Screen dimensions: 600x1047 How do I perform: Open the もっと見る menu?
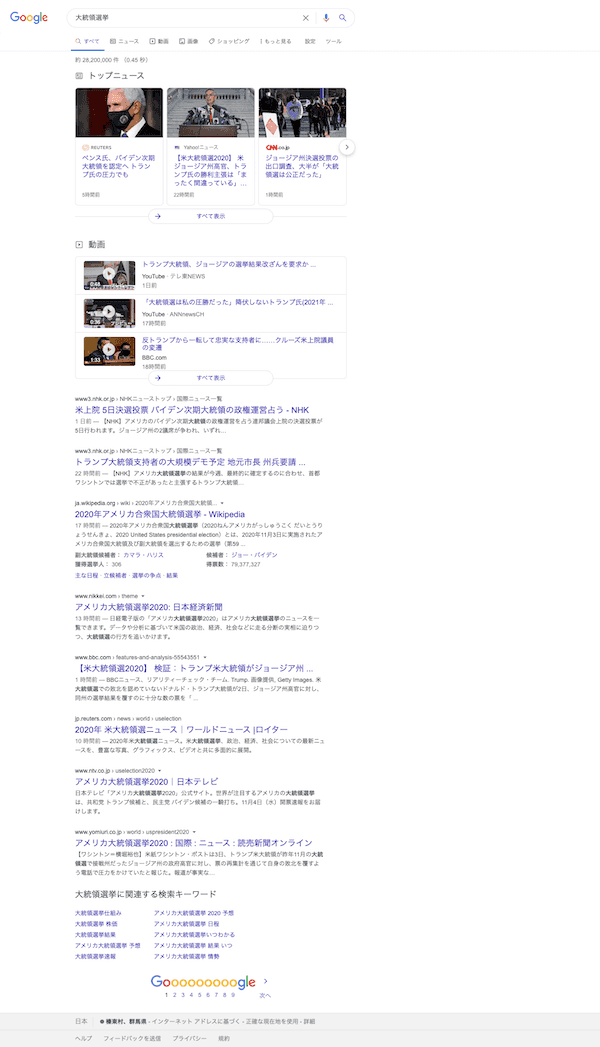tap(276, 41)
